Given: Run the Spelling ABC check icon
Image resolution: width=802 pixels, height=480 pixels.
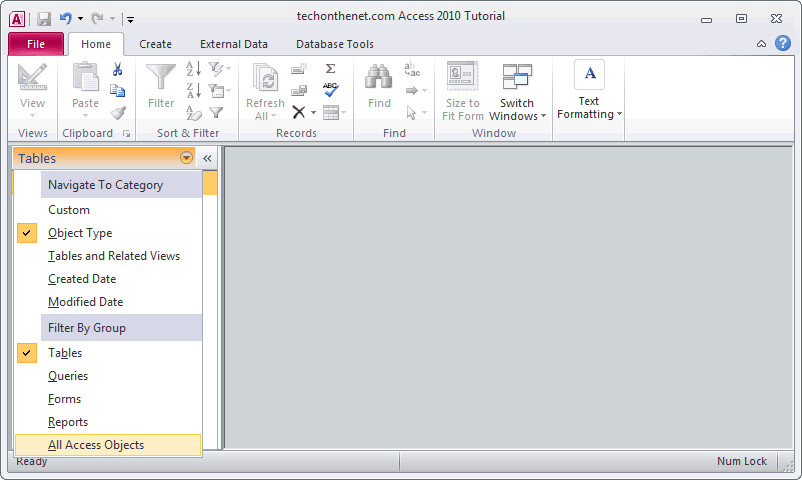Looking at the screenshot, I should click(330, 90).
